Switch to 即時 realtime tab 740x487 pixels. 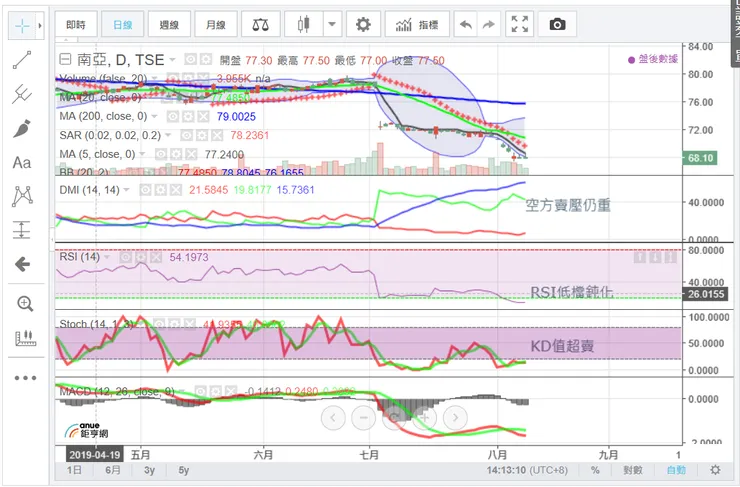point(76,24)
